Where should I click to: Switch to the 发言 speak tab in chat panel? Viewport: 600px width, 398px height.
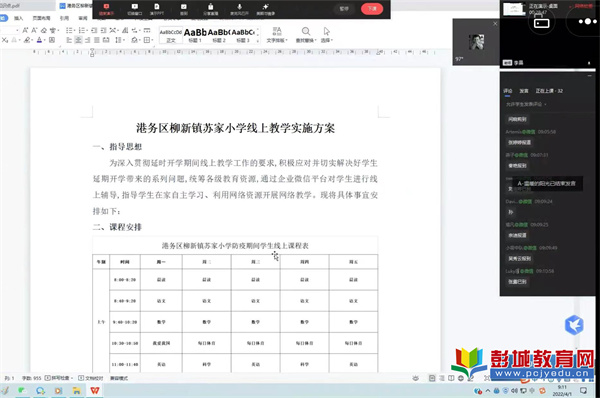click(x=523, y=91)
